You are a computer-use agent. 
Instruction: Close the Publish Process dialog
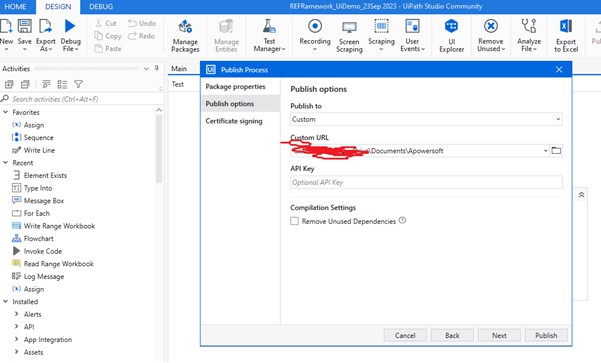[559, 69]
